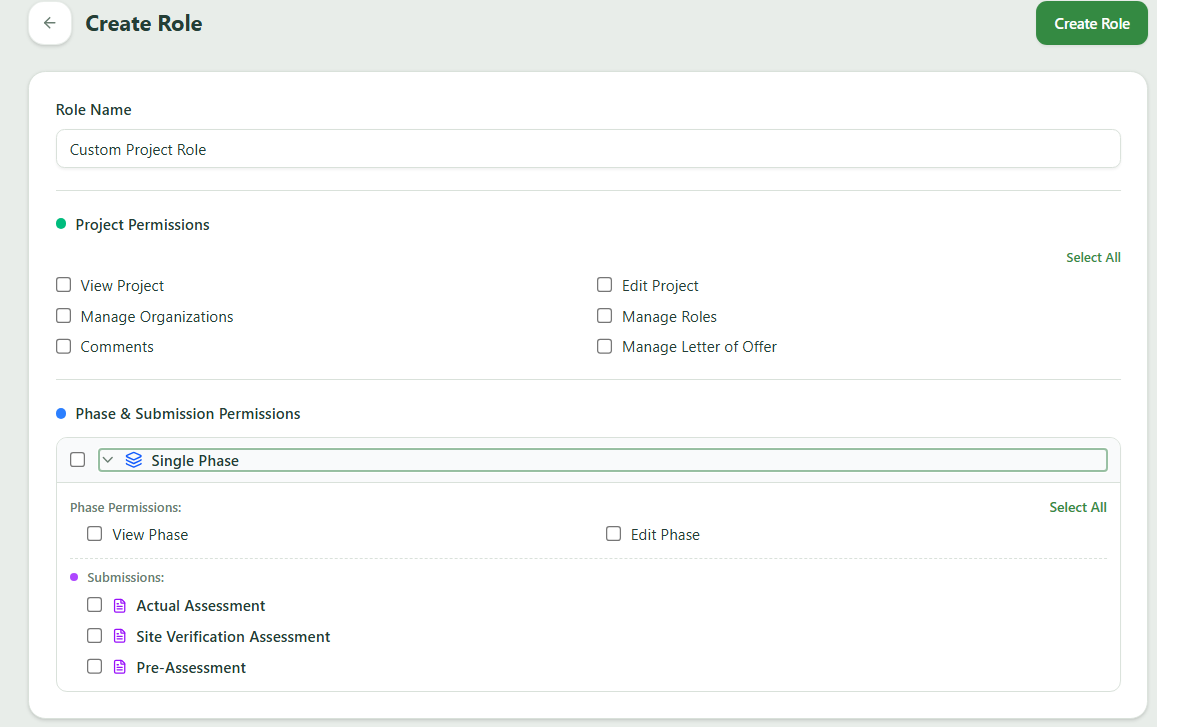Go back using the arrow button
1179x727 pixels.
click(x=50, y=23)
